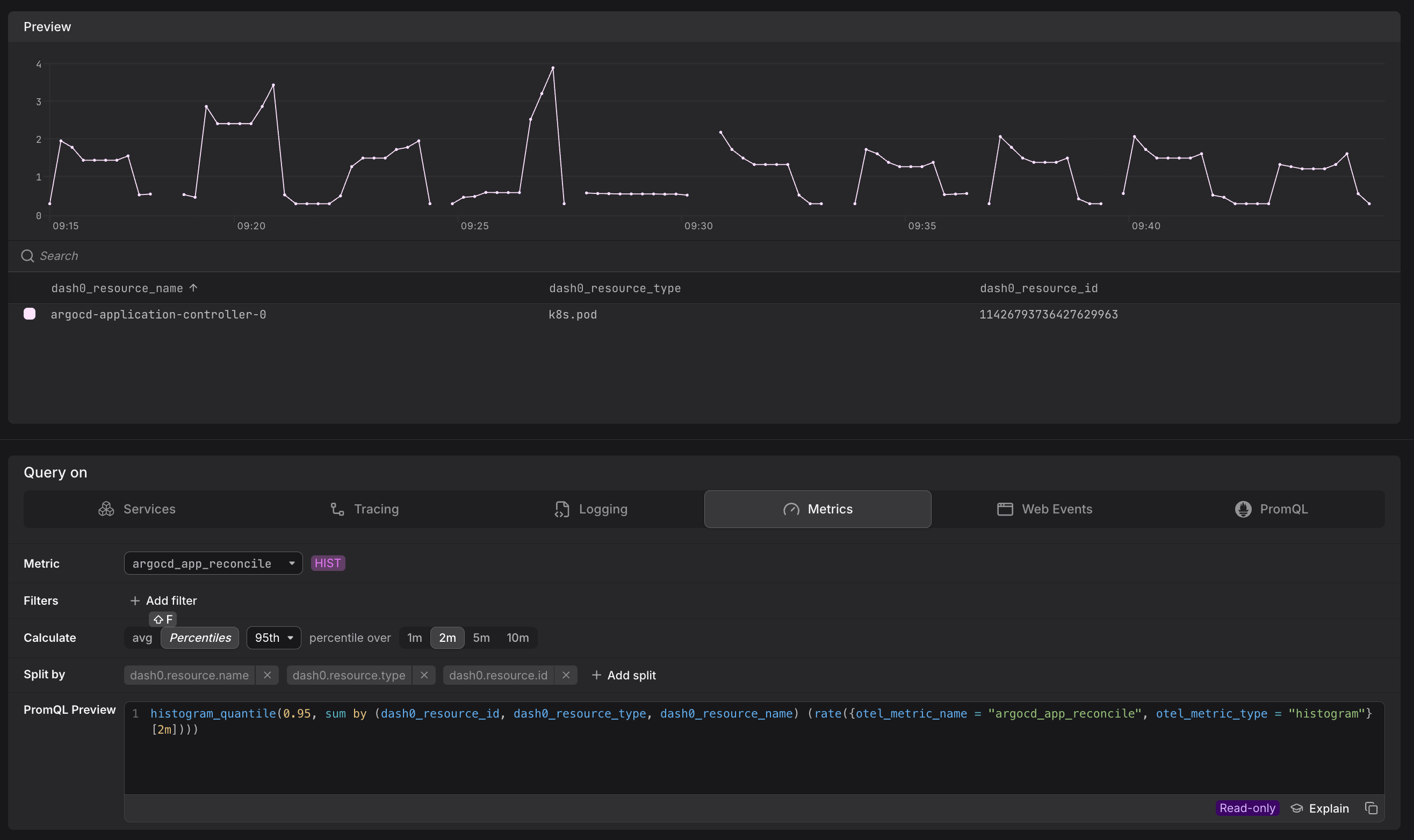Screen dimensions: 1414x840
Task: Click the Logging icon
Action: 561,509
